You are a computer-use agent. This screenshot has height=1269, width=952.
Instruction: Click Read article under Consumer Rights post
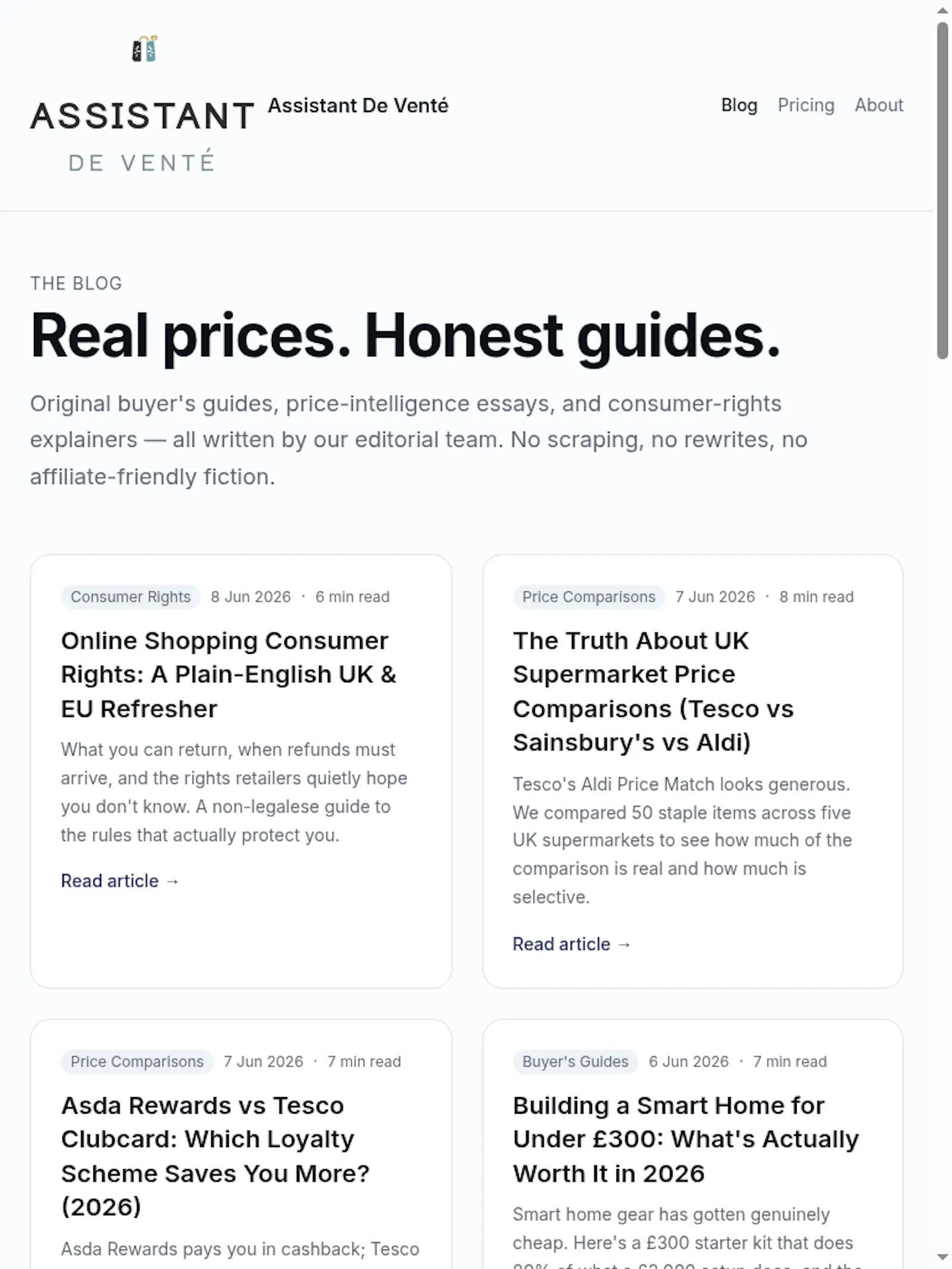[x=120, y=881]
